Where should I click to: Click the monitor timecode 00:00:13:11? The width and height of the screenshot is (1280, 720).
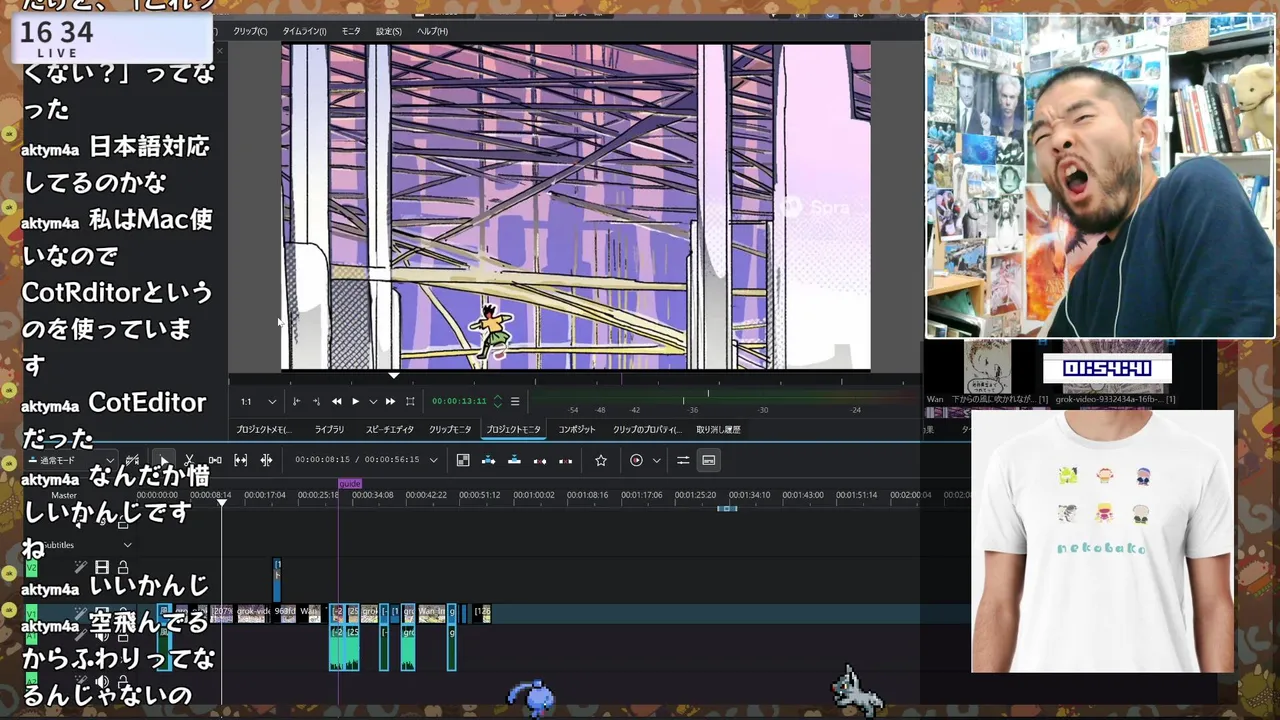(x=459, y=401)
